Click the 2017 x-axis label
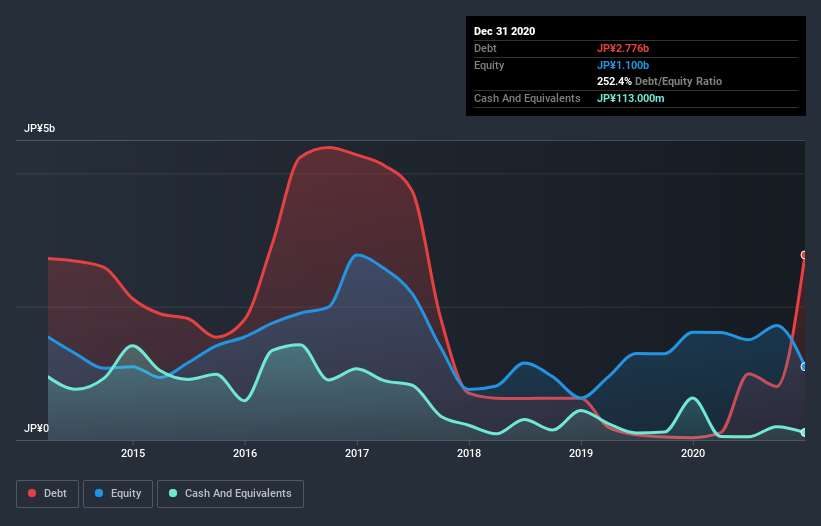Screen dimensions: 821x526 tap(357, 453)
